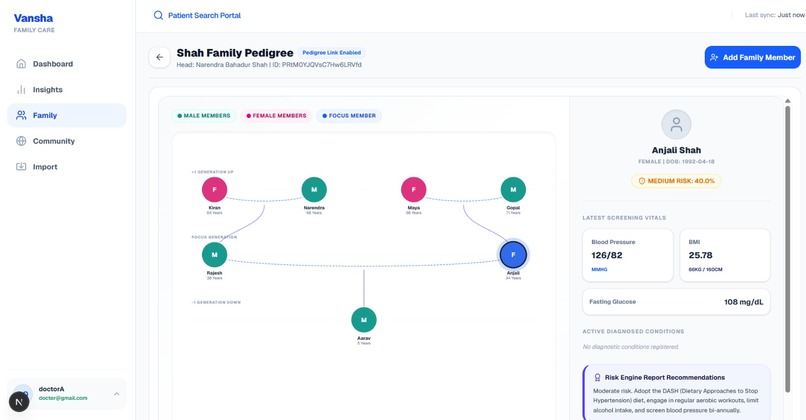The width and height of the screenshot is (806, 420).
Task: Click the Add Family Member button
Action: (753, 58)
